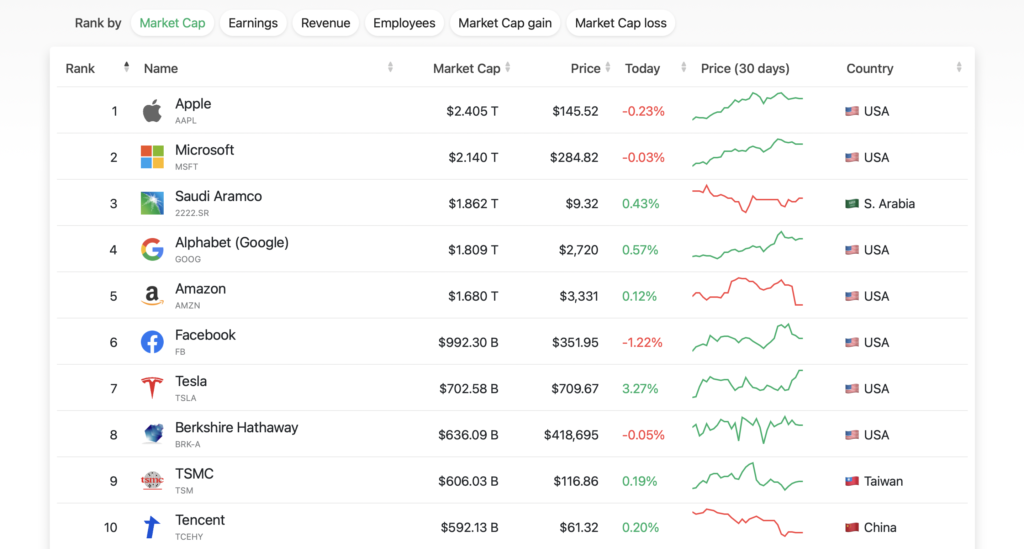Click the USA flag in Tesla row
Screen dimensions: 1024x549
[x=852, y=388]
